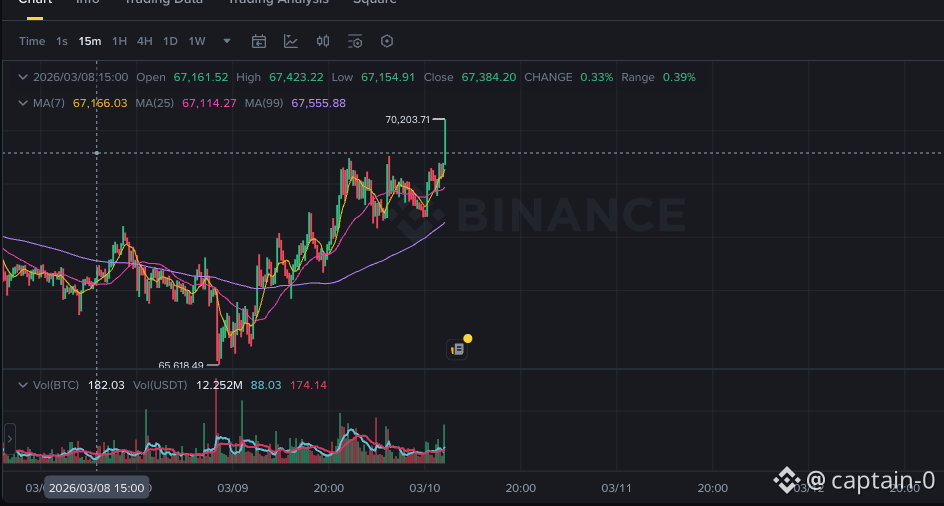Image resolution: width=944 pixels, height=506 pixels.
Task: Click the volume MA value 88.03
Action: point(266,385)
